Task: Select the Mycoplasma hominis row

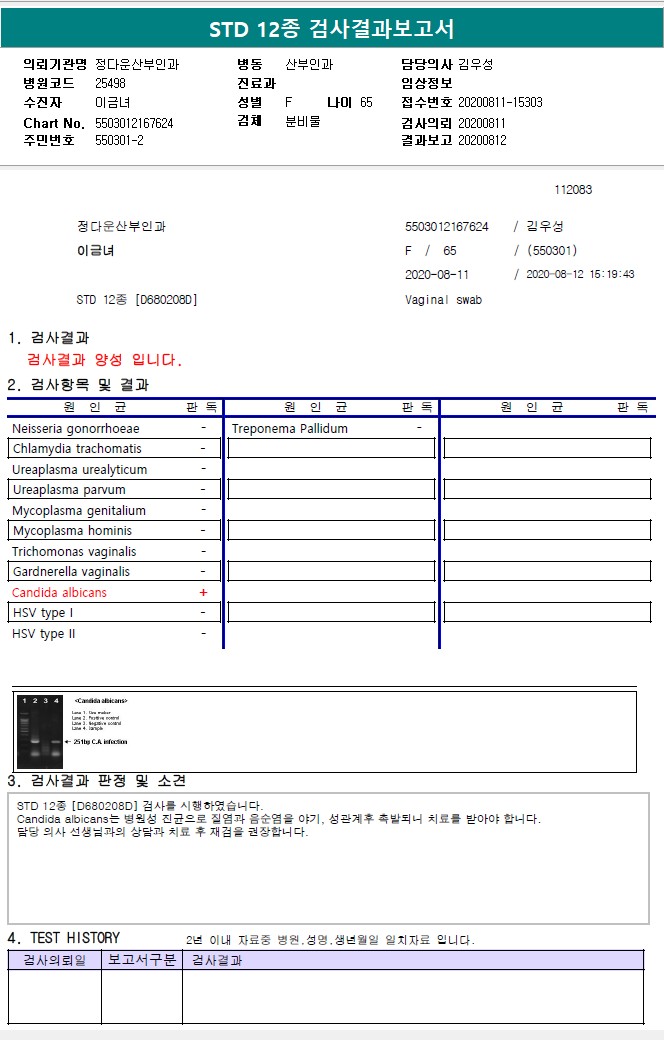Action: tap(114, 530)
